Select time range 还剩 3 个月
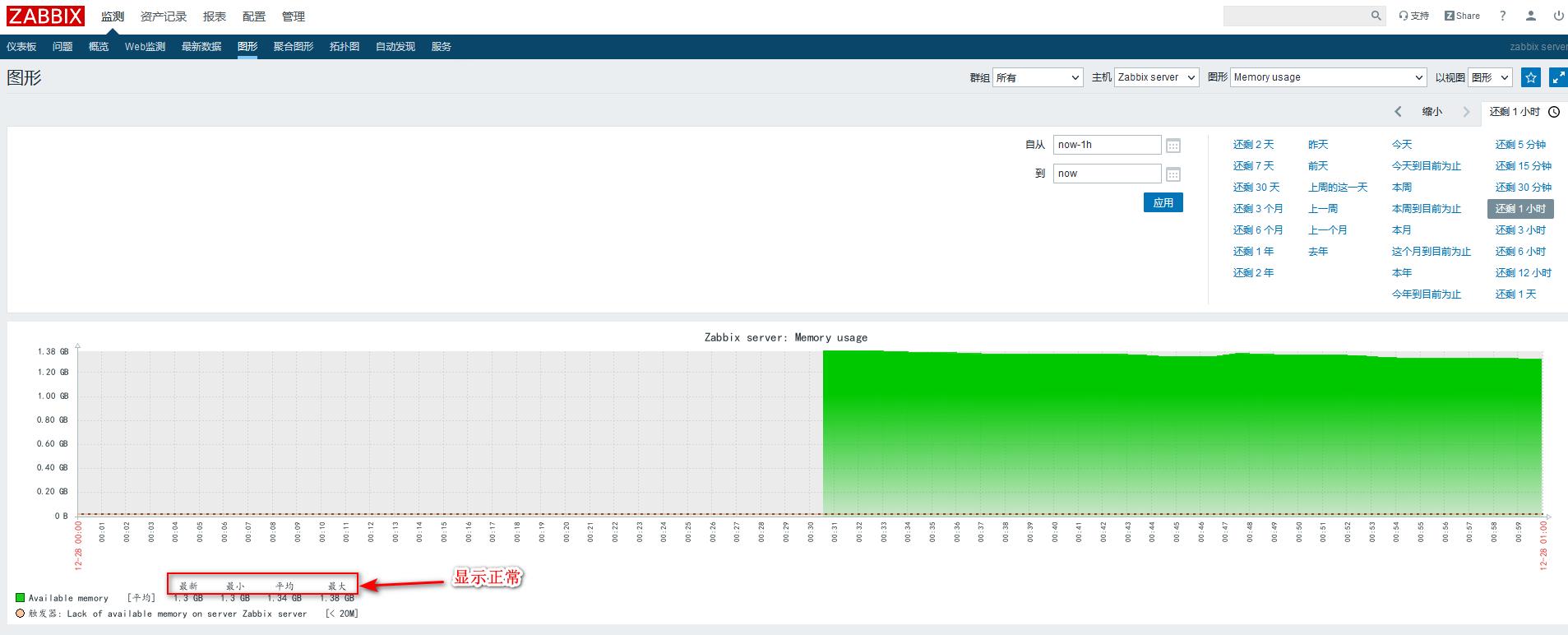Screen dimensions: 1568x635 (x=1258, y=208)
